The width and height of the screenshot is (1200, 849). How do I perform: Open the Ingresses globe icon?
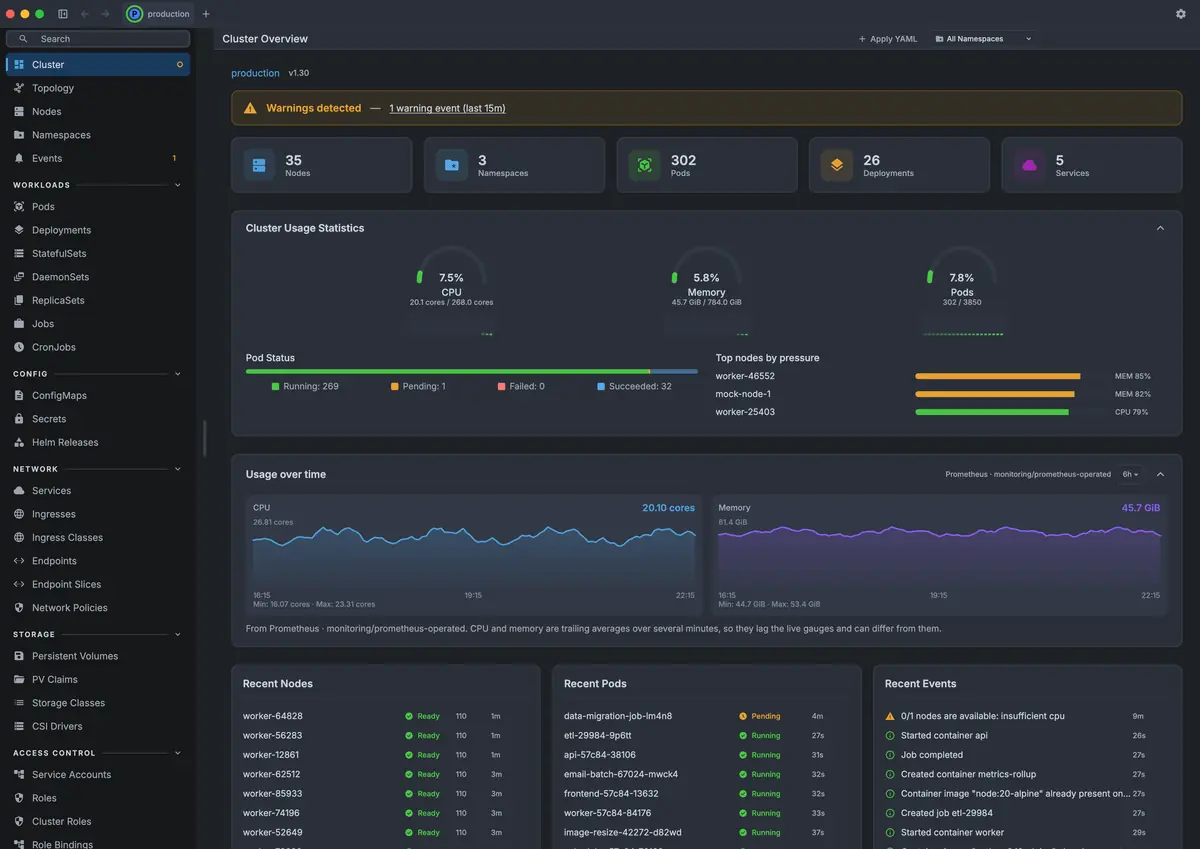pos(19,514)
